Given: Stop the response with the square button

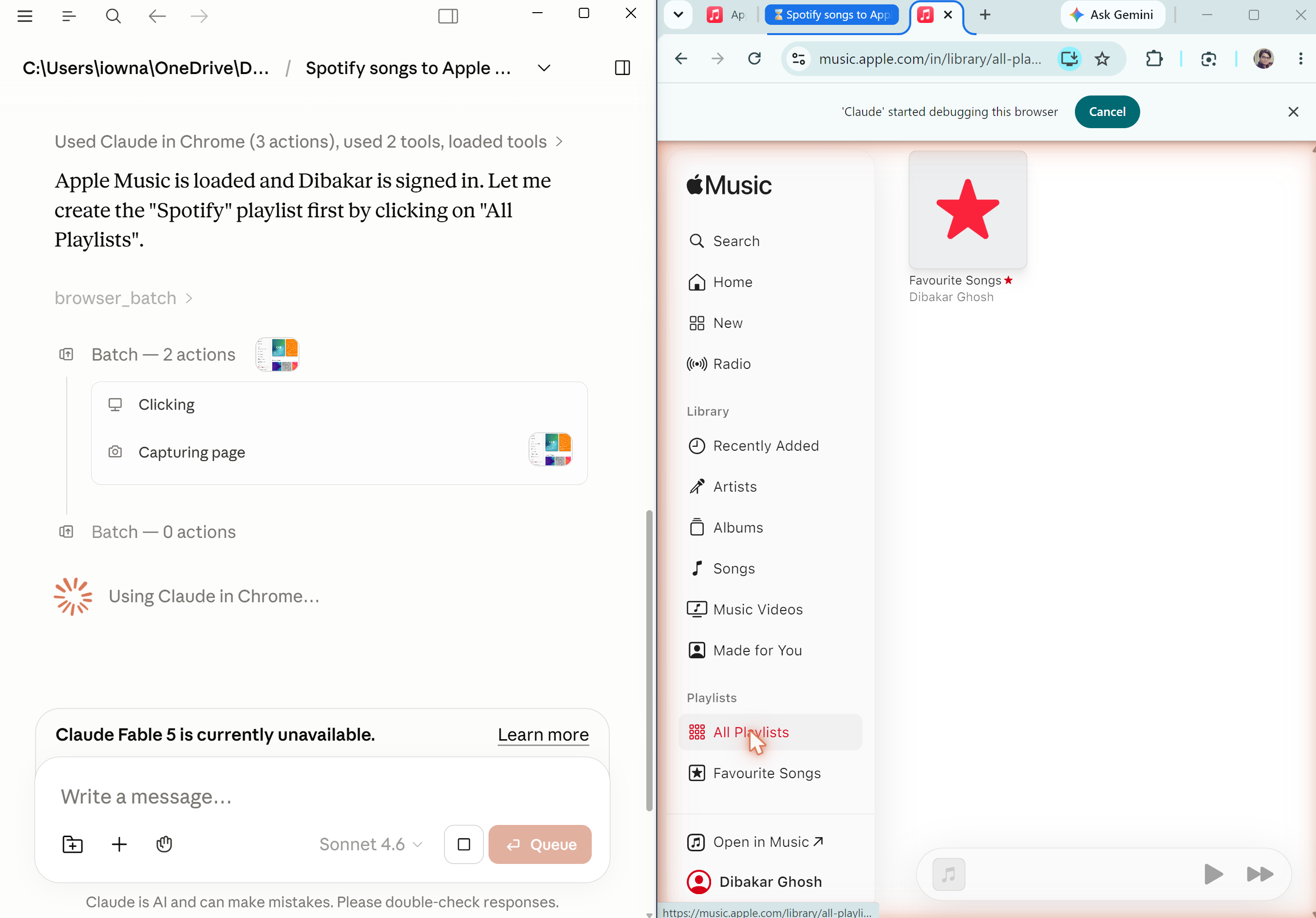Looking at the screenshot, I should [464, 844].
